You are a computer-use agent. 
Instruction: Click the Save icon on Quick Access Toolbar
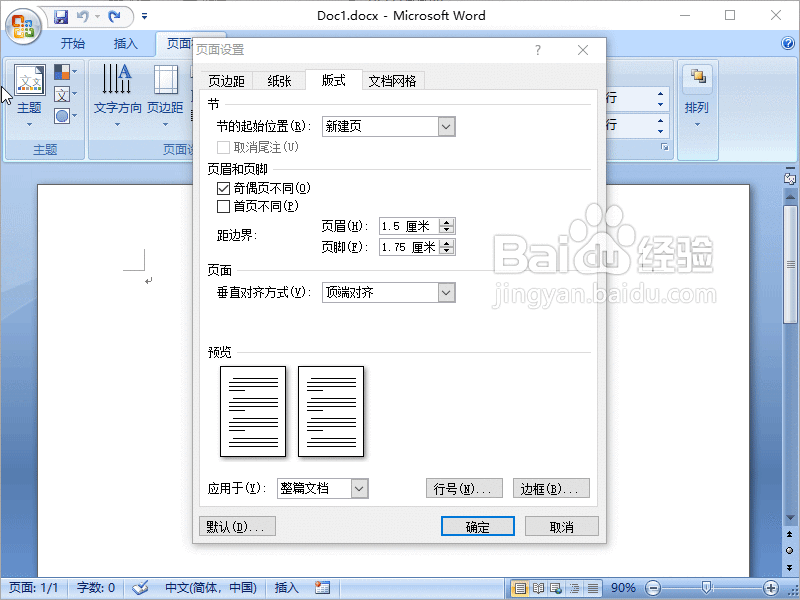(61, 16)
